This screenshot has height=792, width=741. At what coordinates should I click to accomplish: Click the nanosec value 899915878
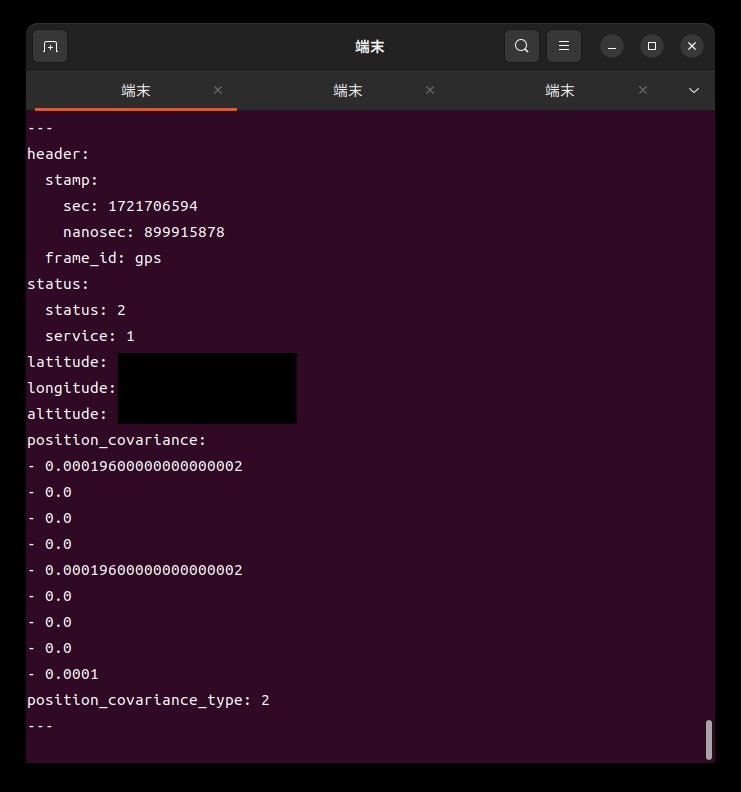tap(184, 232)
